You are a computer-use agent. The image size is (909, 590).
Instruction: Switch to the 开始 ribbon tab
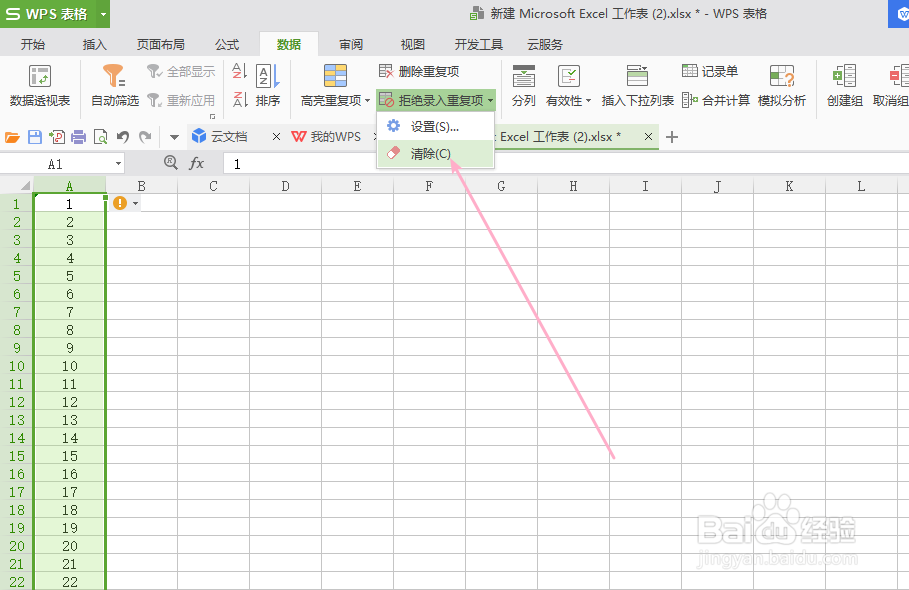click(x=33, y=45)
